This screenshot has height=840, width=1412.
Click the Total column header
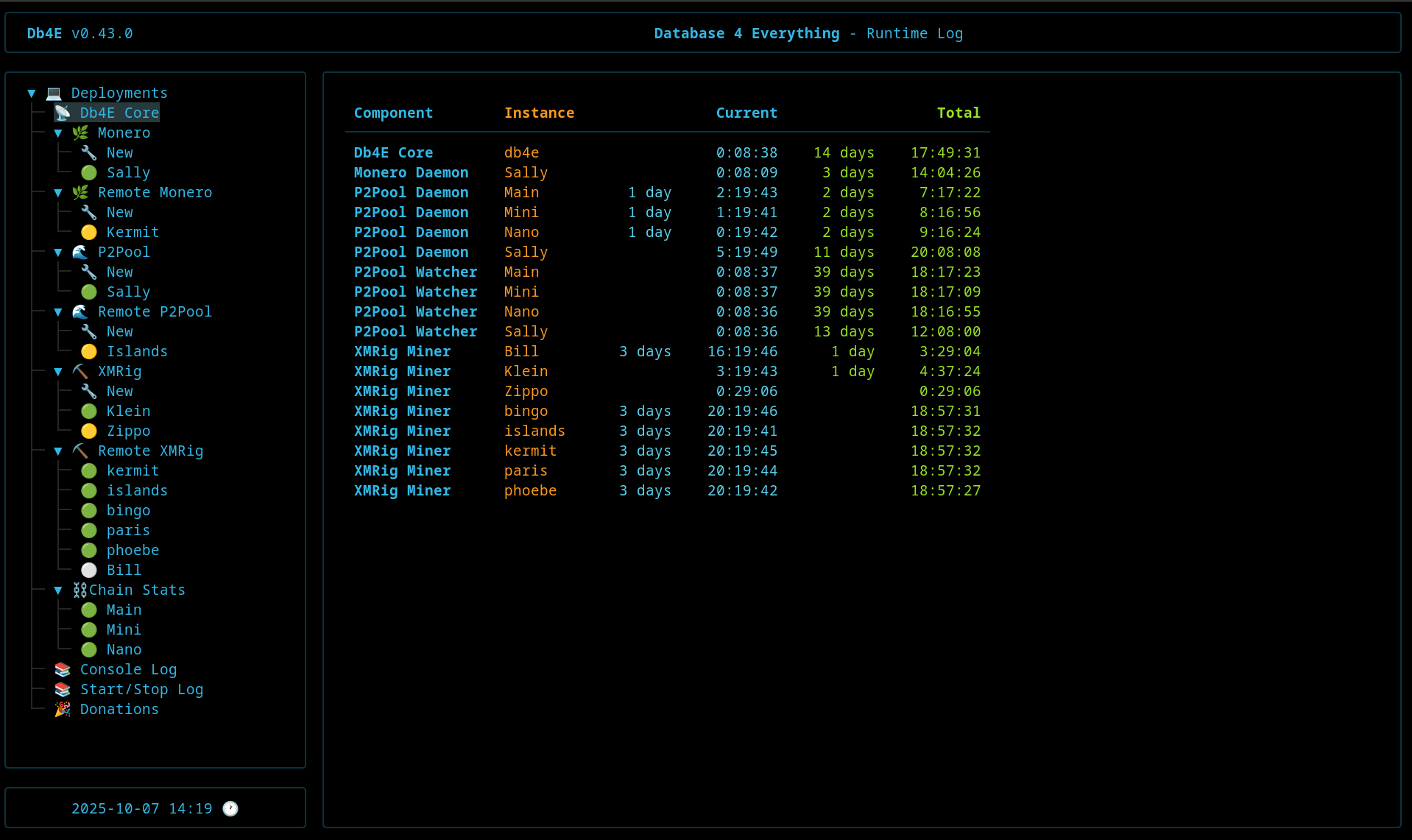[958, 113]
